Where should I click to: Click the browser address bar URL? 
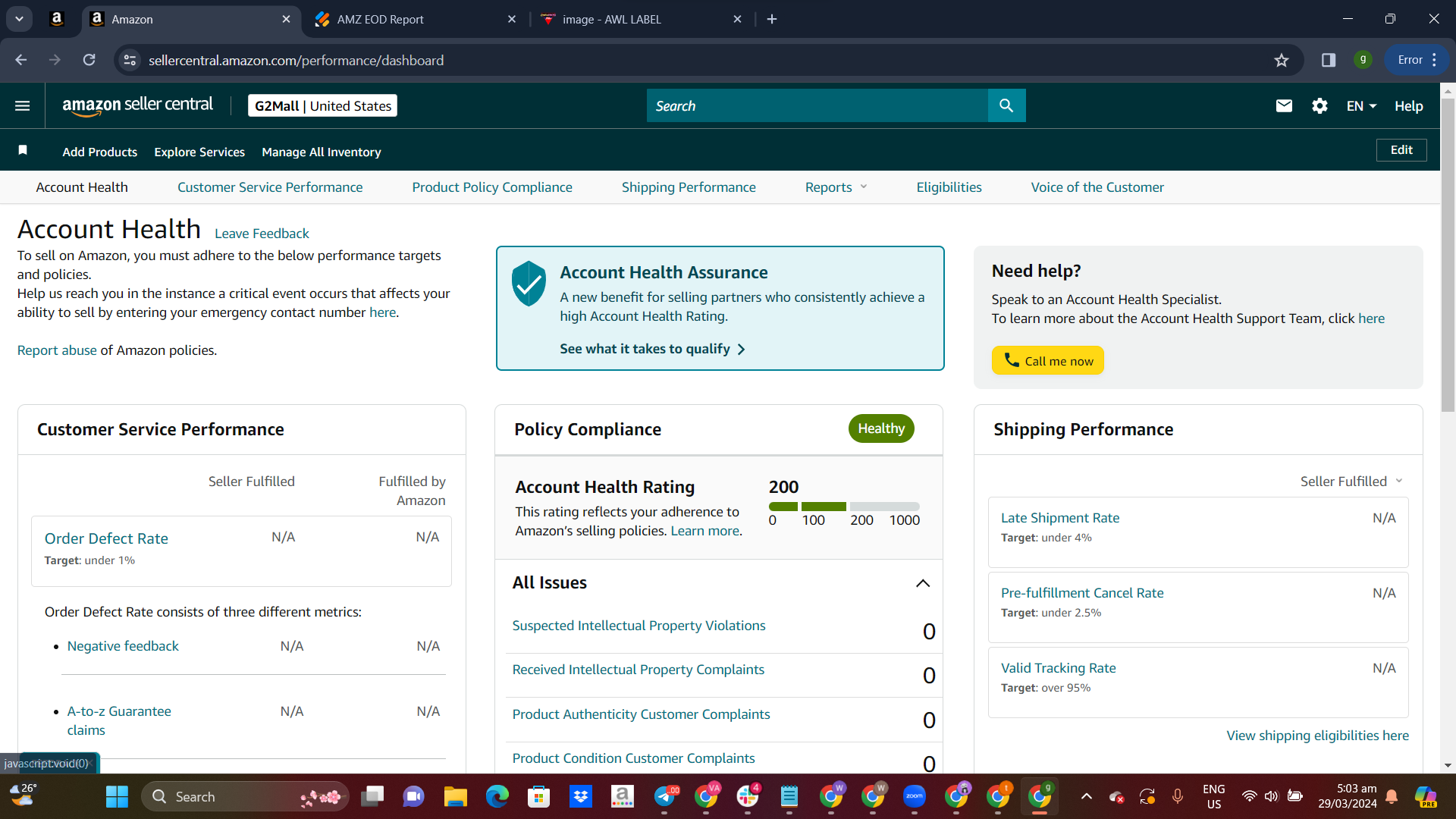tap(296, 60)
